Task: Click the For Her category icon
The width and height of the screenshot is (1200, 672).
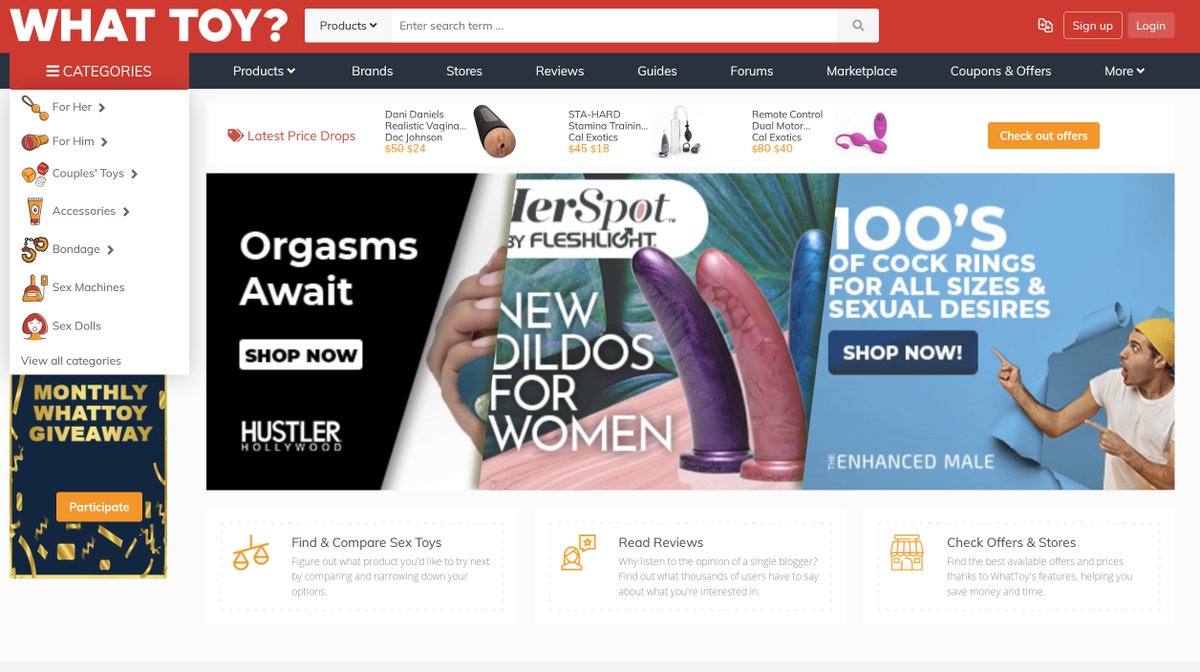Action: pyautogui.click(x=34, y=107)
